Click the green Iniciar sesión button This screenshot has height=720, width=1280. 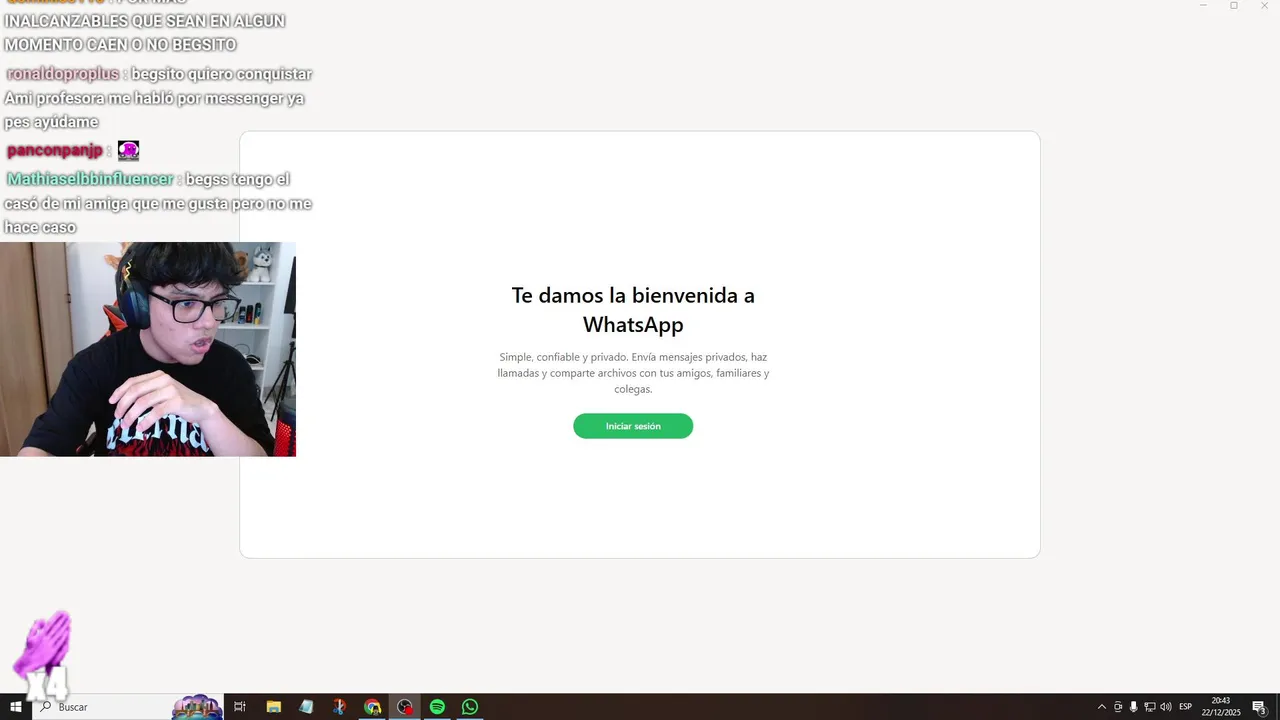(x=633, y=426)
